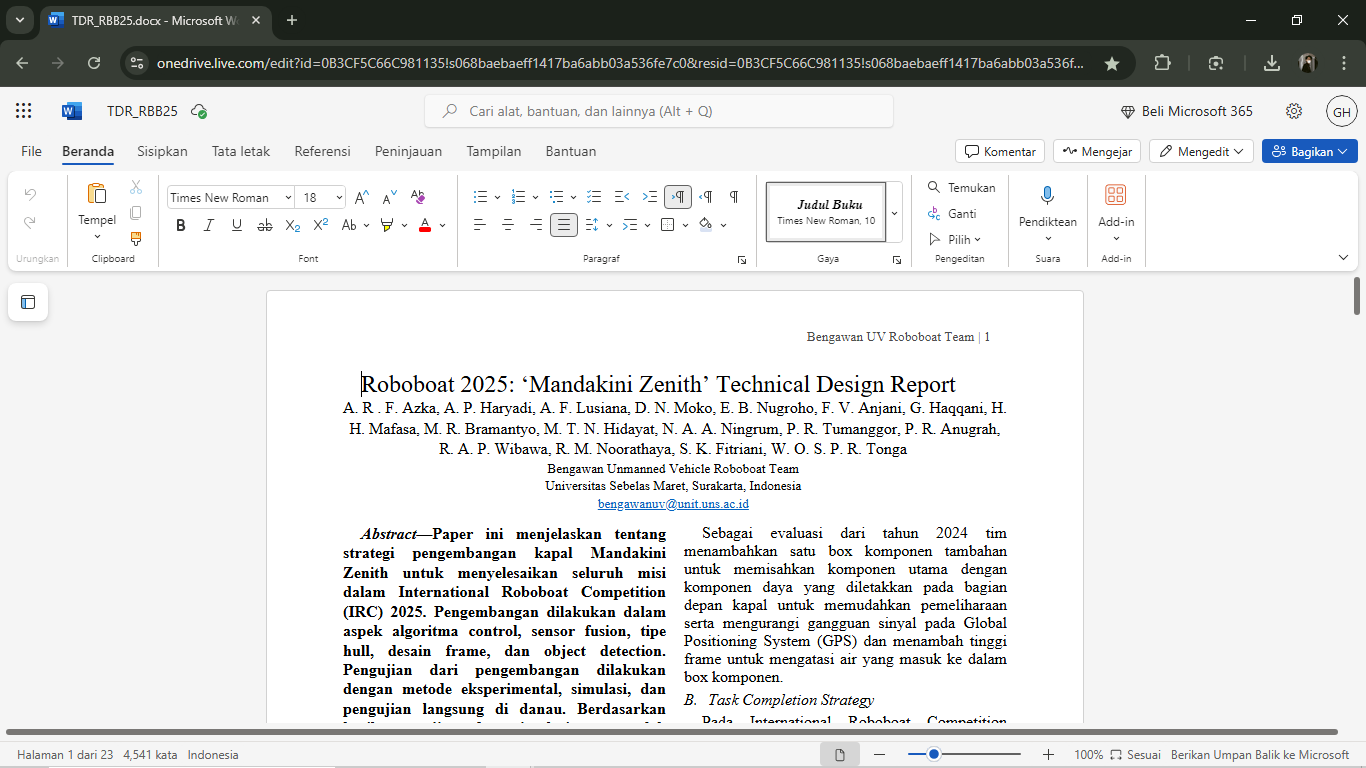Open the Mengedit mode dropdown
Screen dimensions: 1366x768
point(1200,151)
